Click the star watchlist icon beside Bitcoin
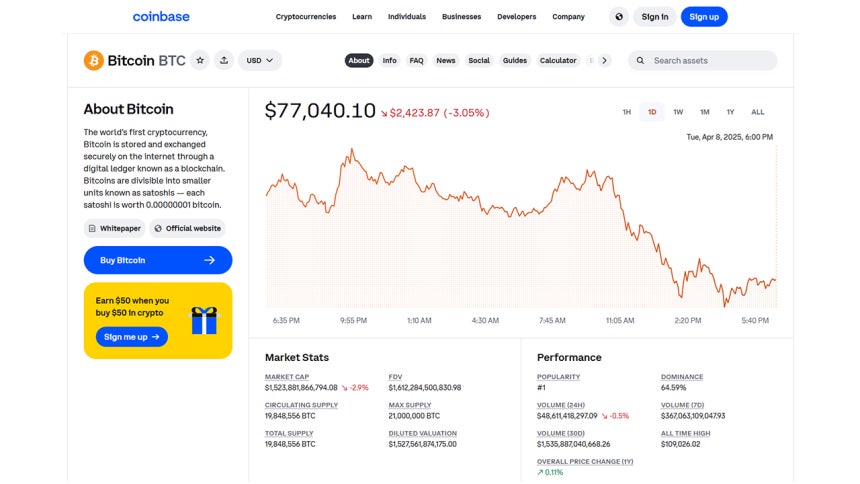 point(200,60)
